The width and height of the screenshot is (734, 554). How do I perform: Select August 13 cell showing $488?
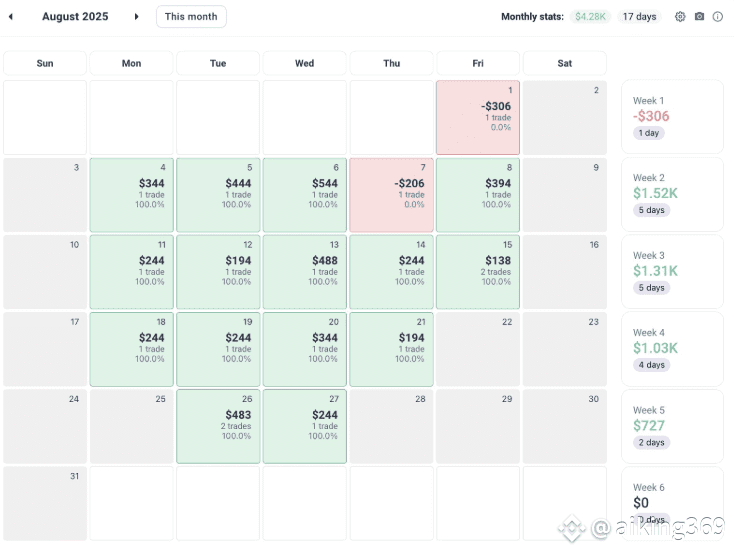pos(305,272)
